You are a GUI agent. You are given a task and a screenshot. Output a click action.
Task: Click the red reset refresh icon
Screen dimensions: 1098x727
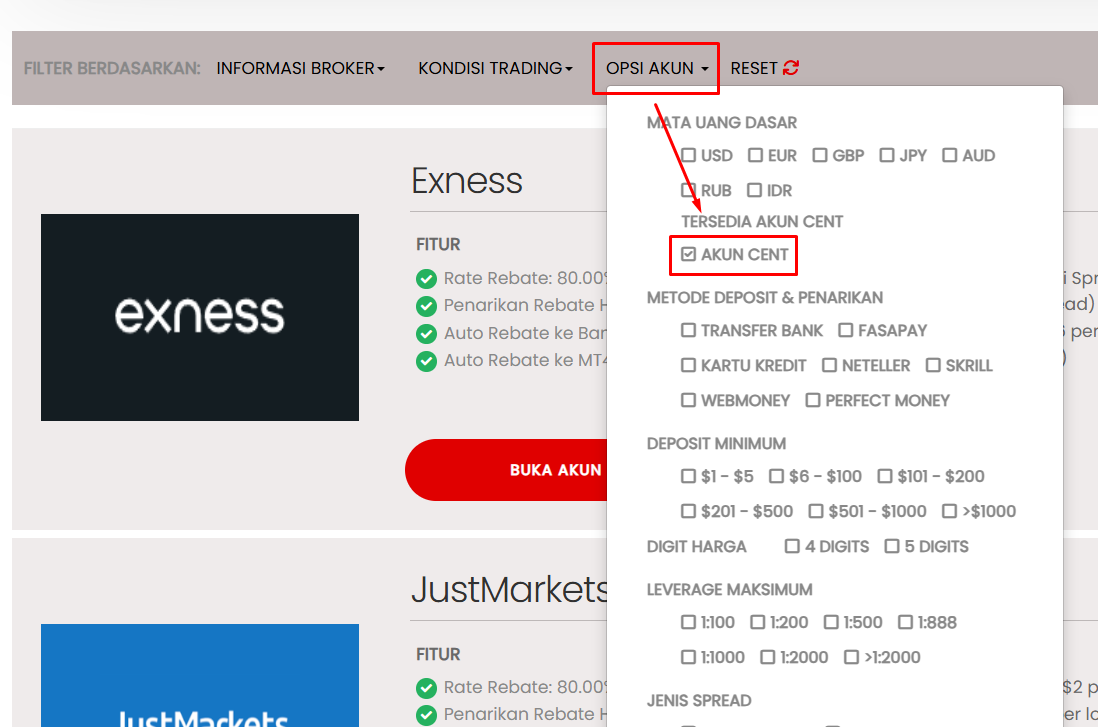click(x=791, y=68)
